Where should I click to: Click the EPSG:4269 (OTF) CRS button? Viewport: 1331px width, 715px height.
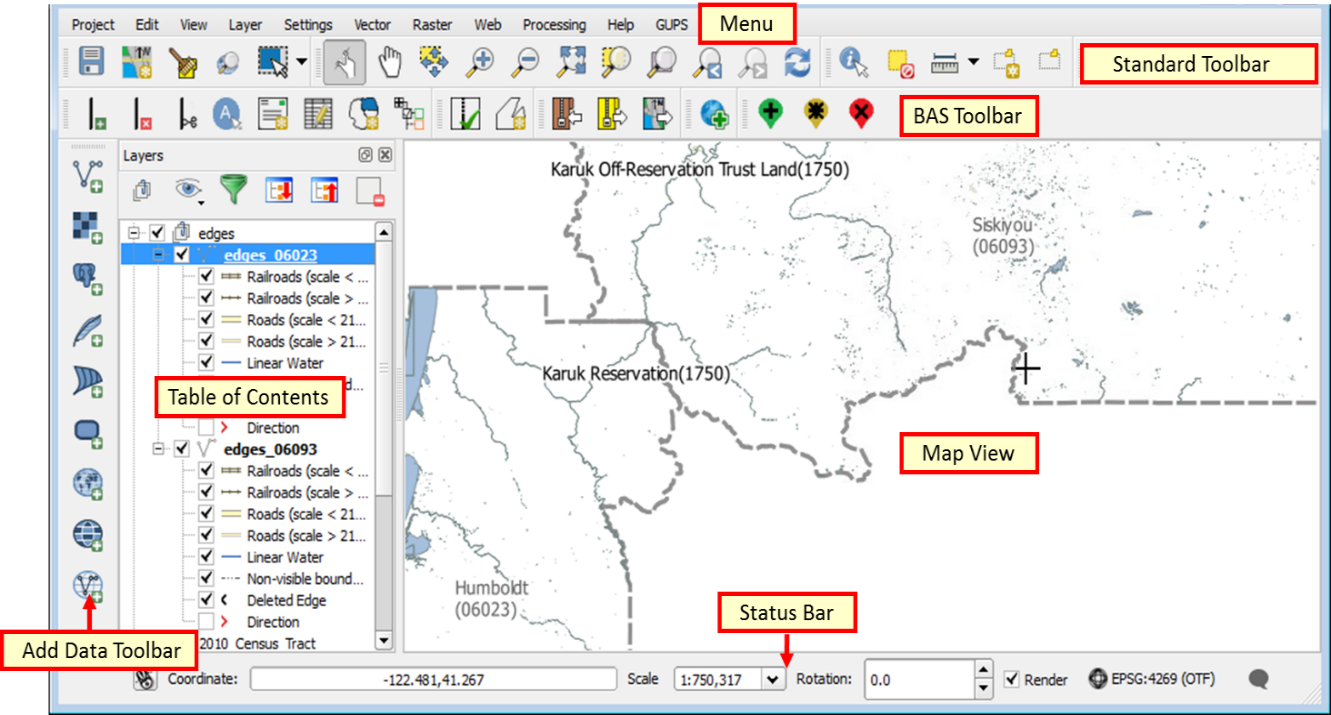pyautogui.click(x=1151, y=679)
